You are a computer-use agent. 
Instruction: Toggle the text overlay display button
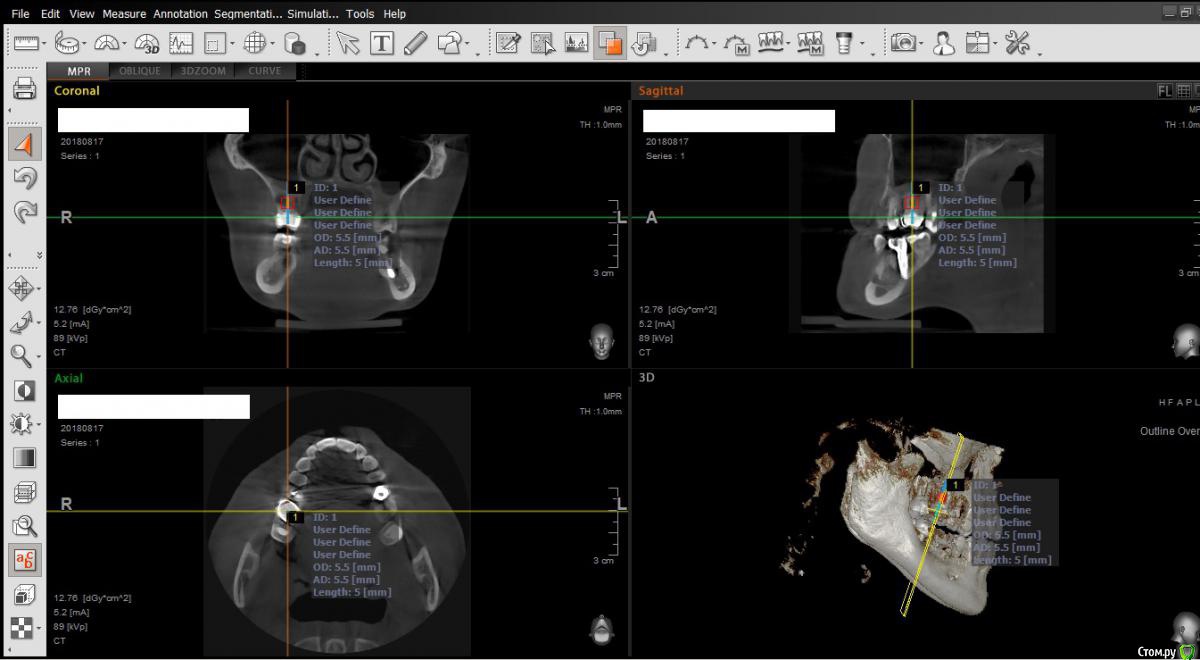[24, 560]
